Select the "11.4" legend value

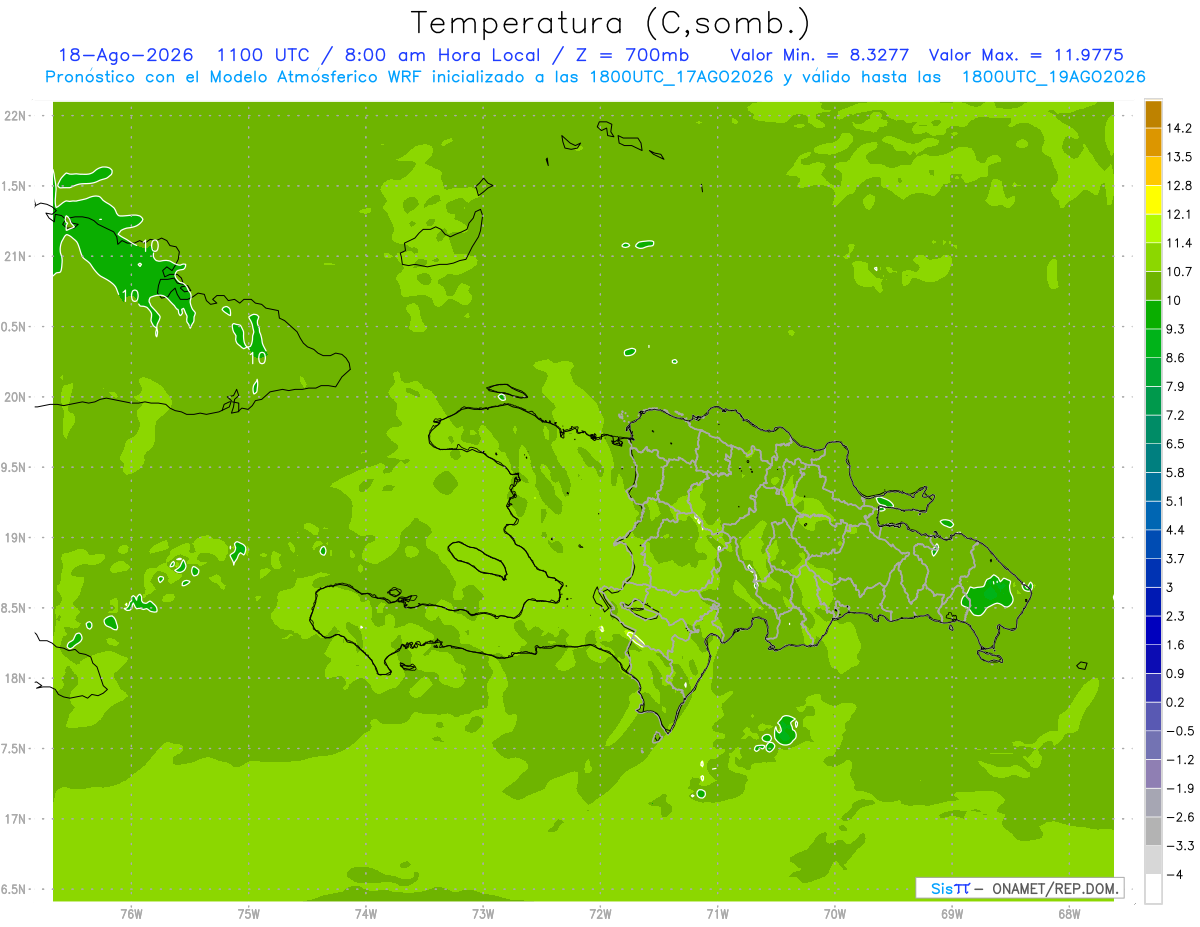pyautogui.click(x=1179, y=243)
